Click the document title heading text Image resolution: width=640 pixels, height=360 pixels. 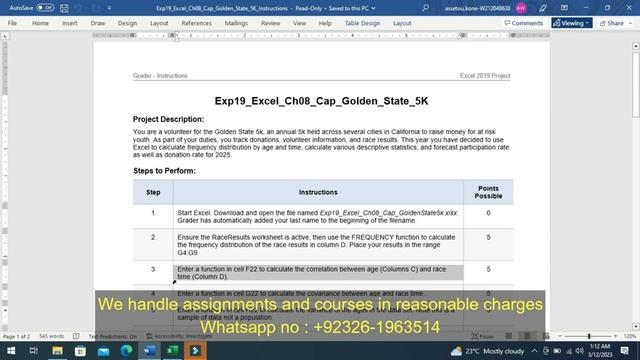point(321,101)
